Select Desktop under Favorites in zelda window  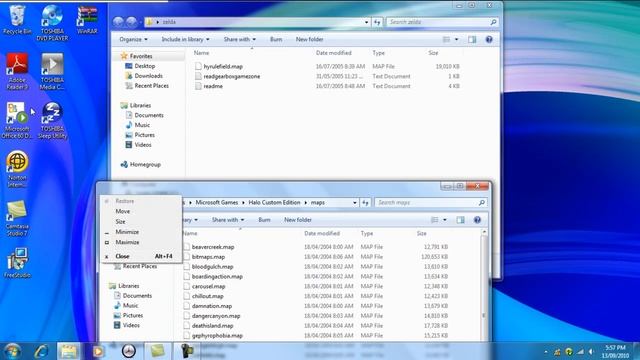pos(144,66)
